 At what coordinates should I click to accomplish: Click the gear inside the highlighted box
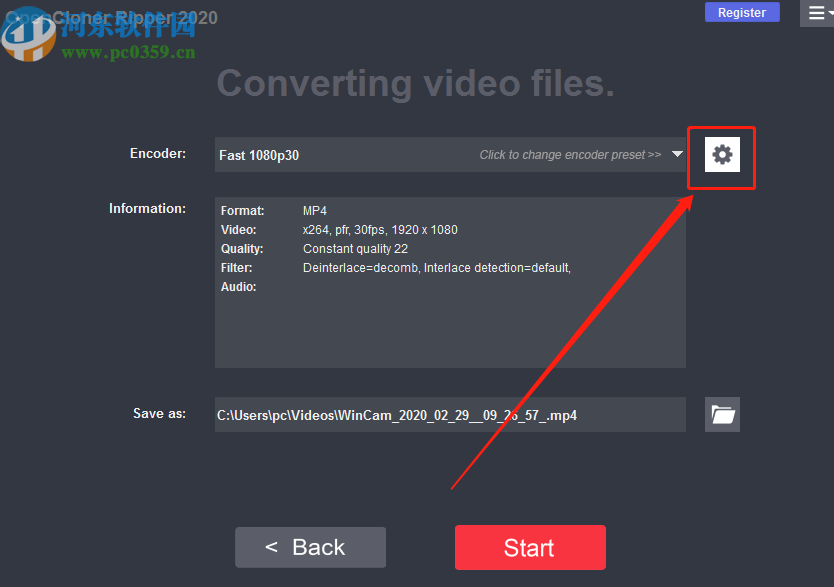[x=721, y=154]
